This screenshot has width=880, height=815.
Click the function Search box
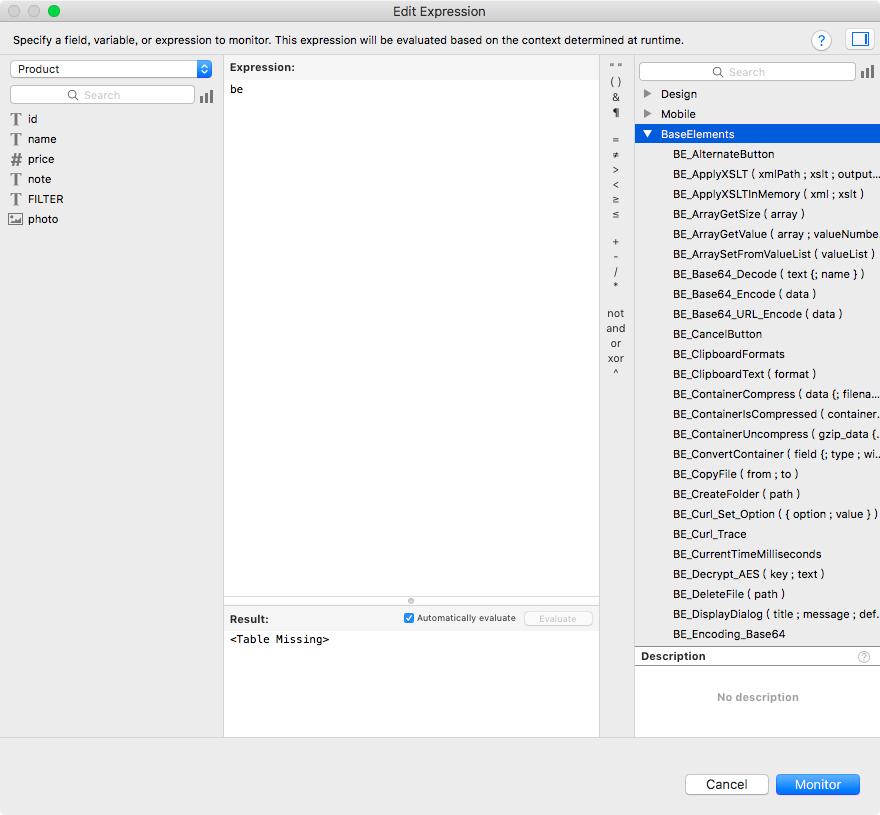coord(747,72)
